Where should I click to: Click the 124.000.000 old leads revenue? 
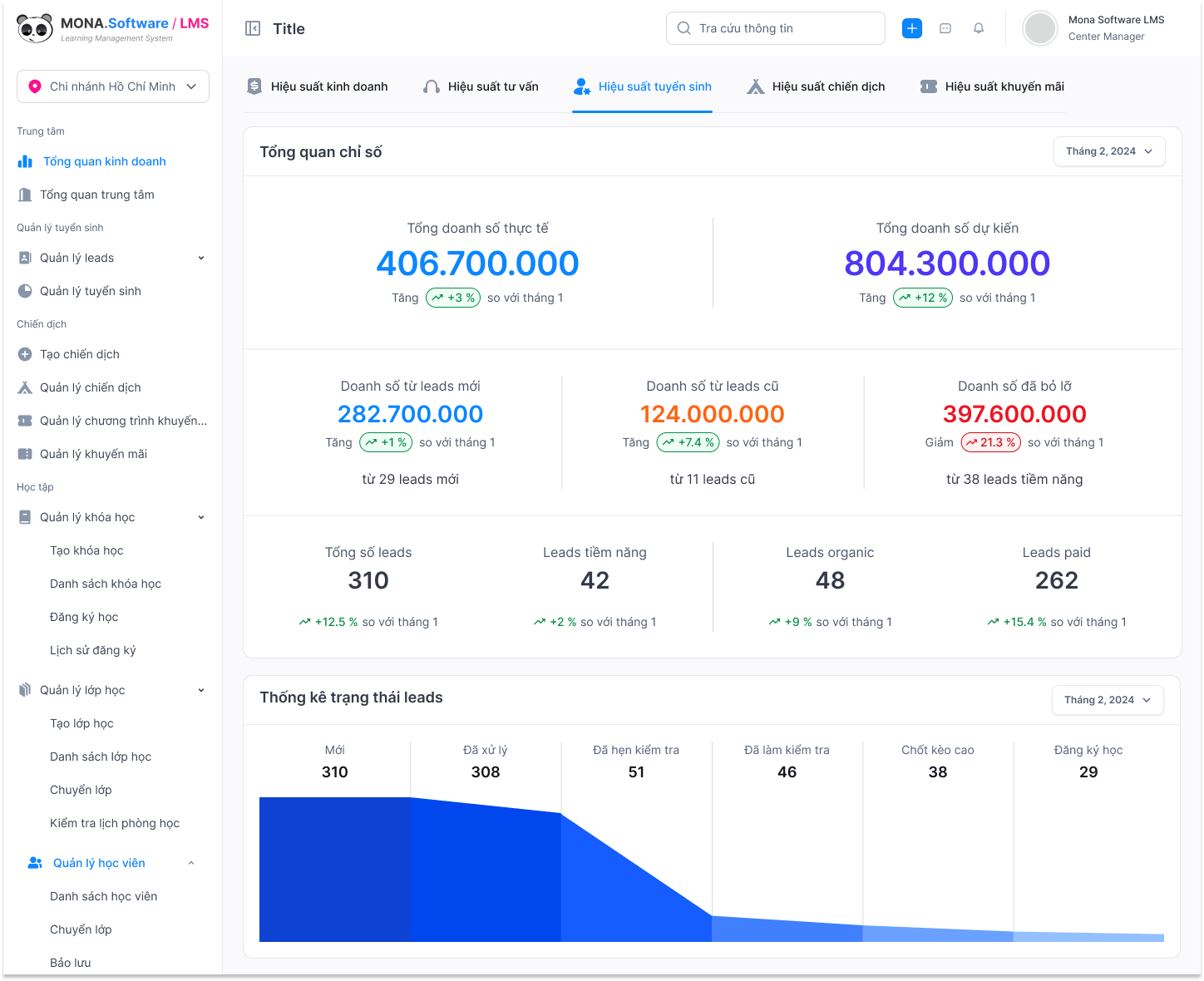713,414
